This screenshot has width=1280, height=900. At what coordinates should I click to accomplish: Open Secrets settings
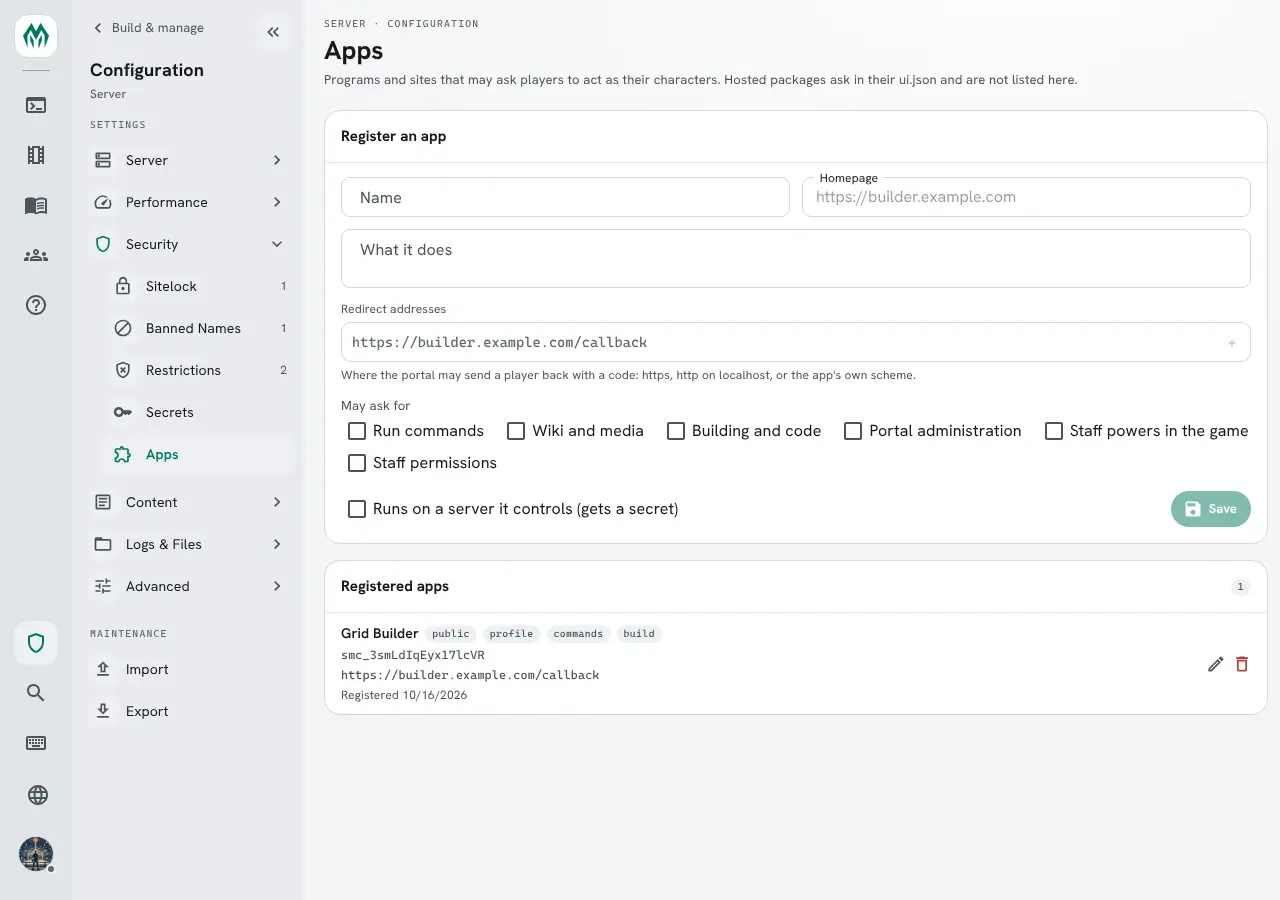198,412
